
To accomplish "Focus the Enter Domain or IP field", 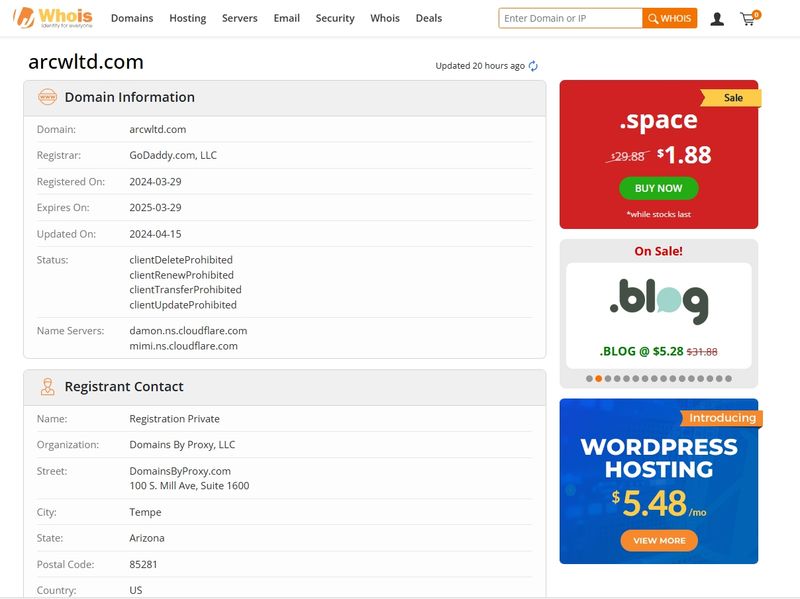I will coord(570,18).
